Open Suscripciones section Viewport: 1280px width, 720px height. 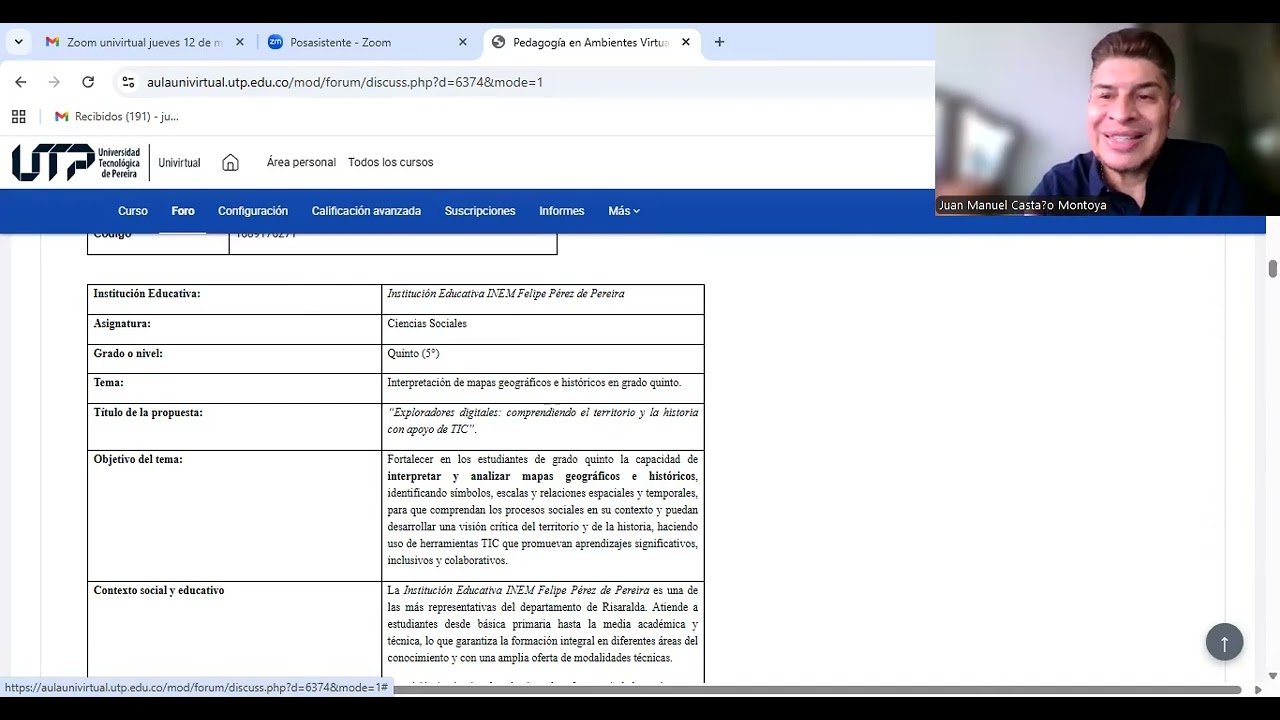pos(480,211)
